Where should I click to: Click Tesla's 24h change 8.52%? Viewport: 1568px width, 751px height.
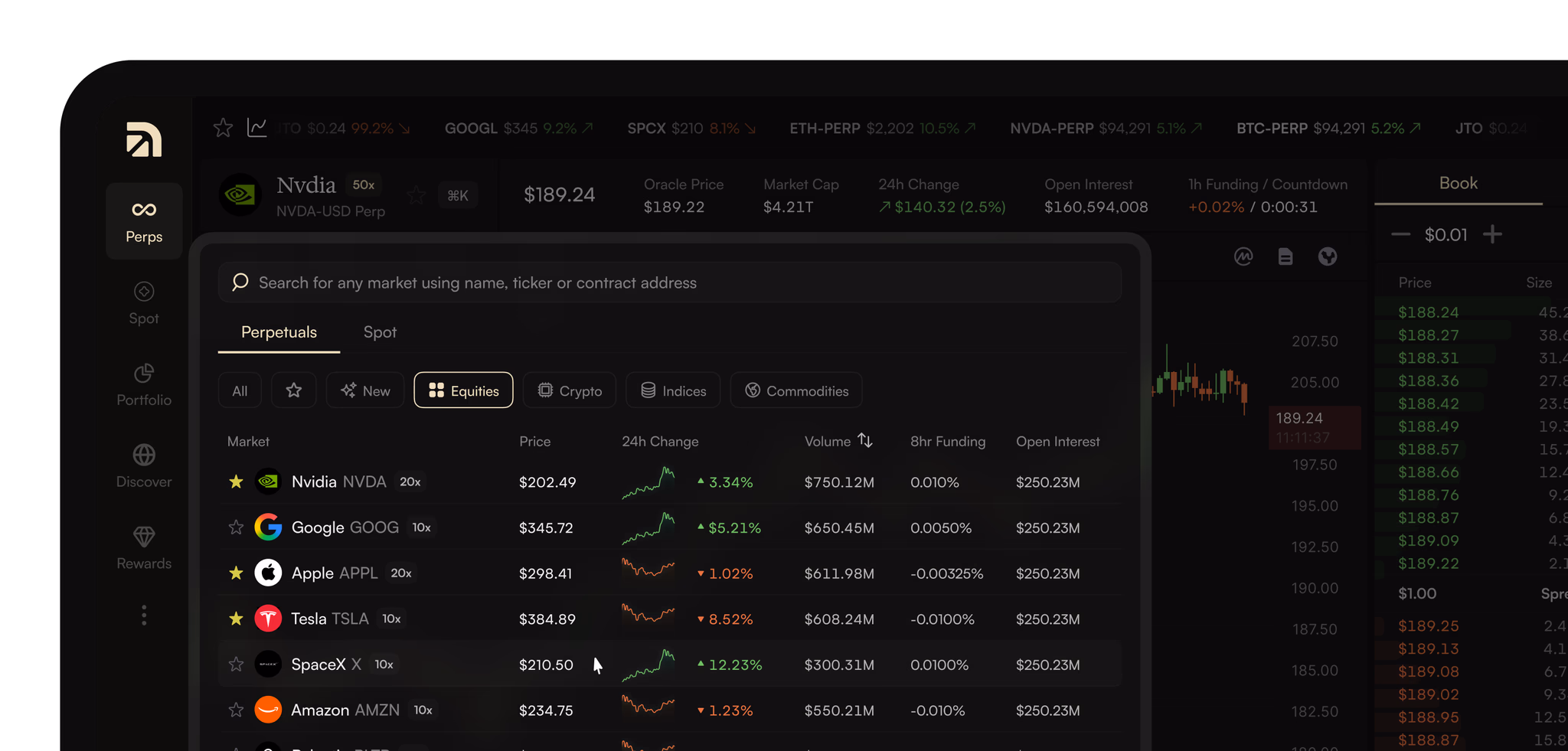[725, 619]
